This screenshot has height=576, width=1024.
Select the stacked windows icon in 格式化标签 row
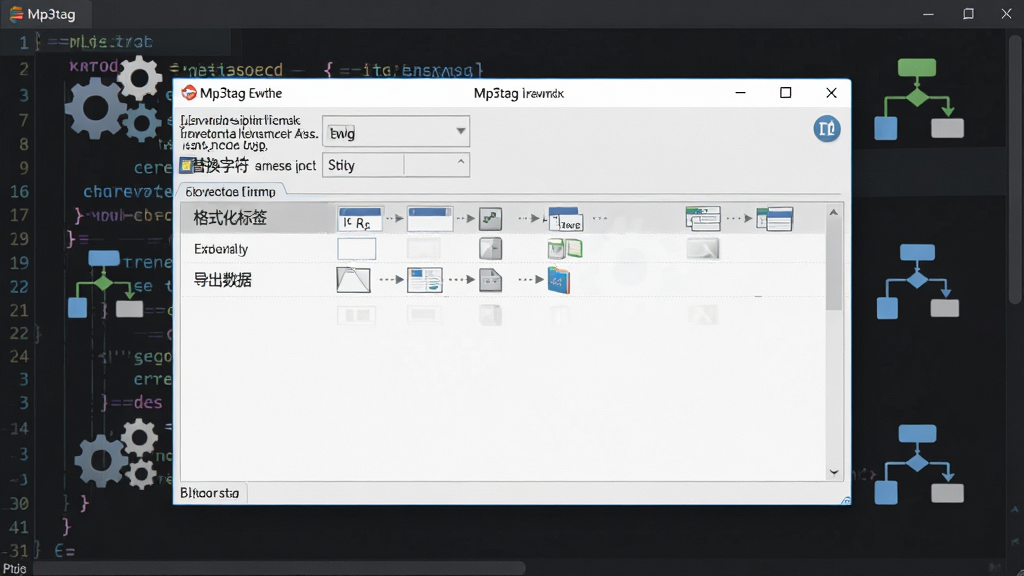(x=703, y=219)
